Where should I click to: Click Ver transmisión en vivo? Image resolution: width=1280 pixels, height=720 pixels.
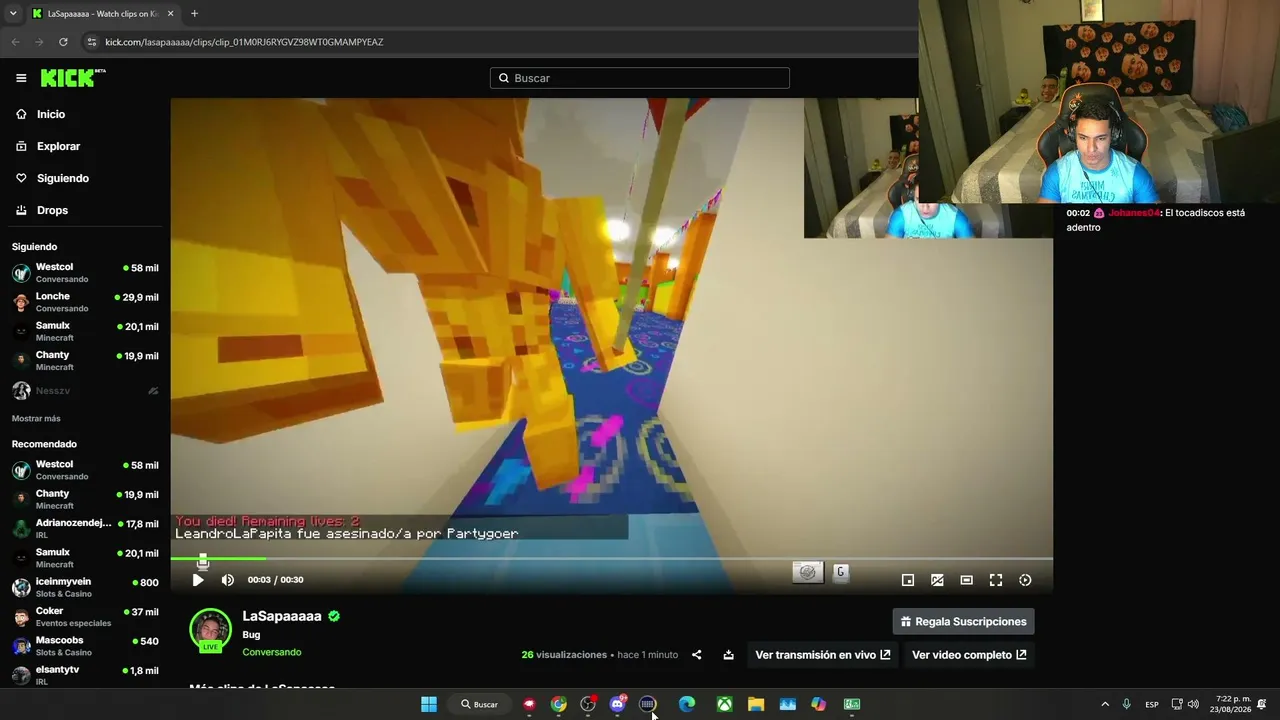[823, 655]
